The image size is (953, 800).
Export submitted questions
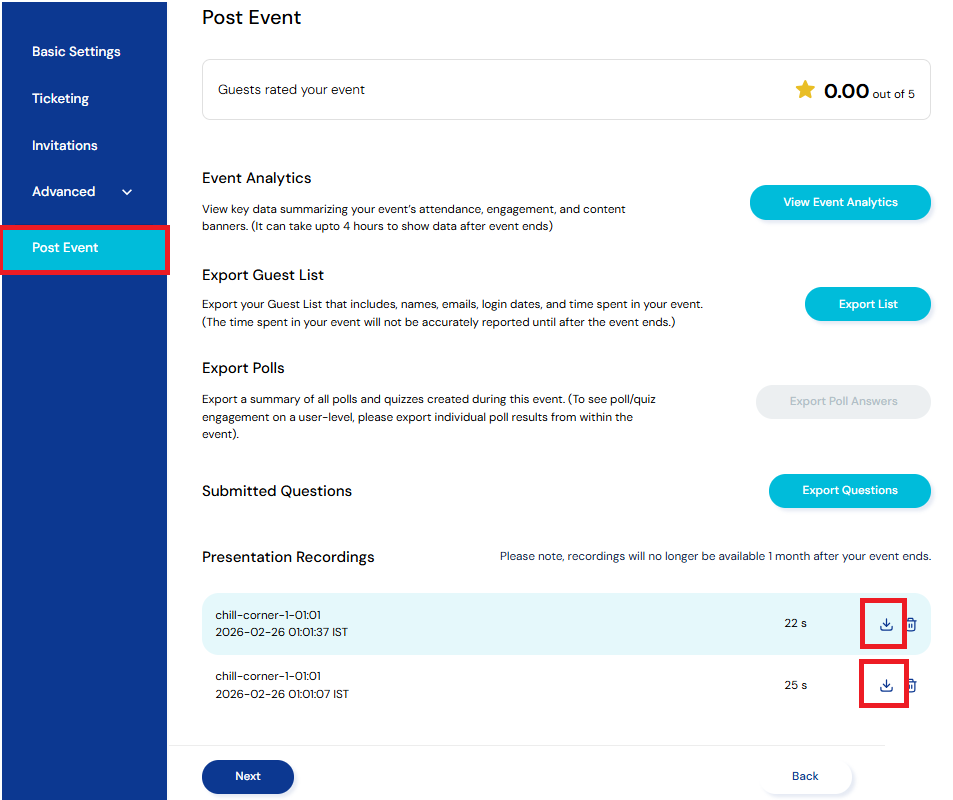click(x=849, y=490)
